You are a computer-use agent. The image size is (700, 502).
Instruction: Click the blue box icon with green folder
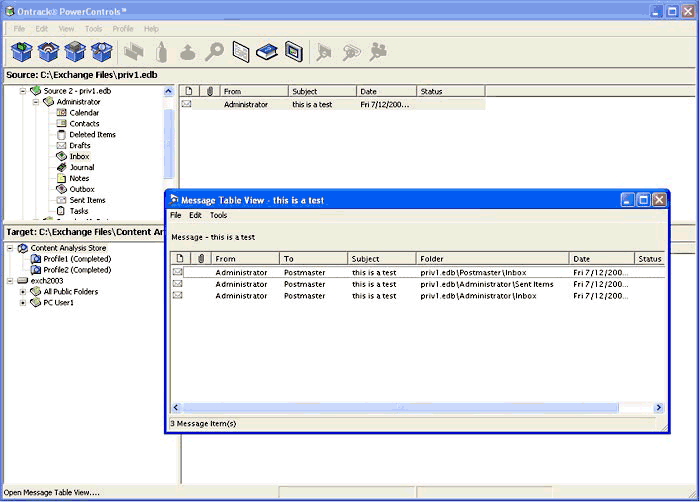click(21, 51)
